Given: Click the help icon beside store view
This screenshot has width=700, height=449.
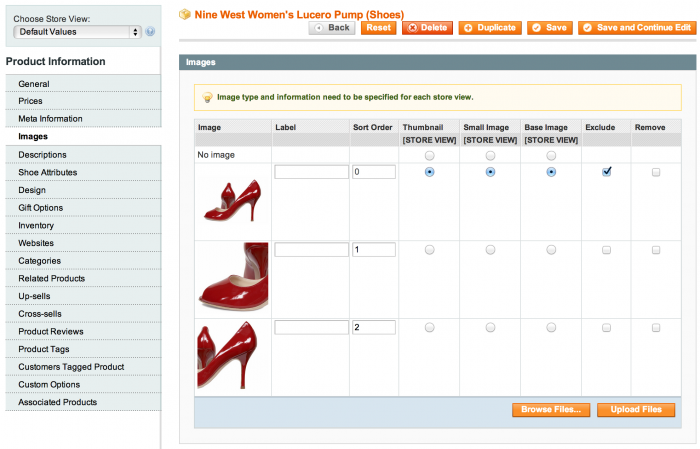Looking at the screenshot, I should pyautogui.click(x=150, y=32).
